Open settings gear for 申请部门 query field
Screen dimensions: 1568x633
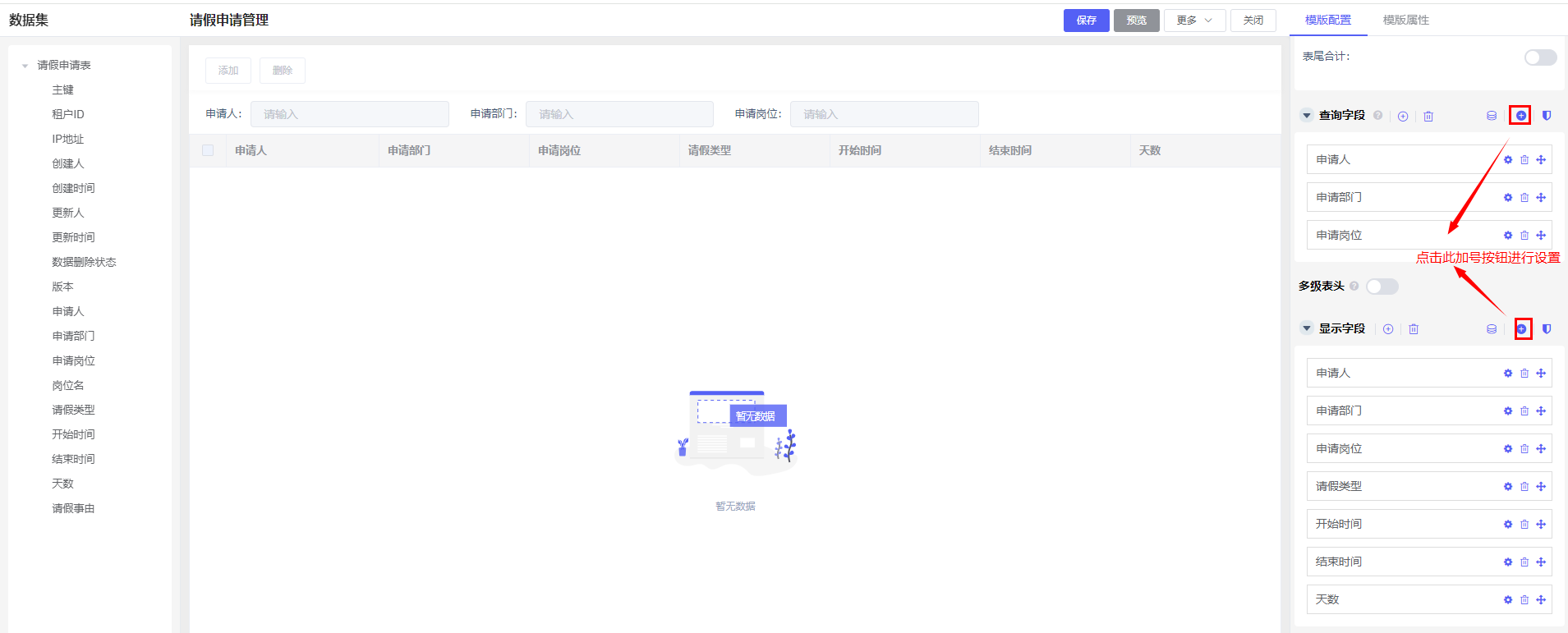point(1508,198)
